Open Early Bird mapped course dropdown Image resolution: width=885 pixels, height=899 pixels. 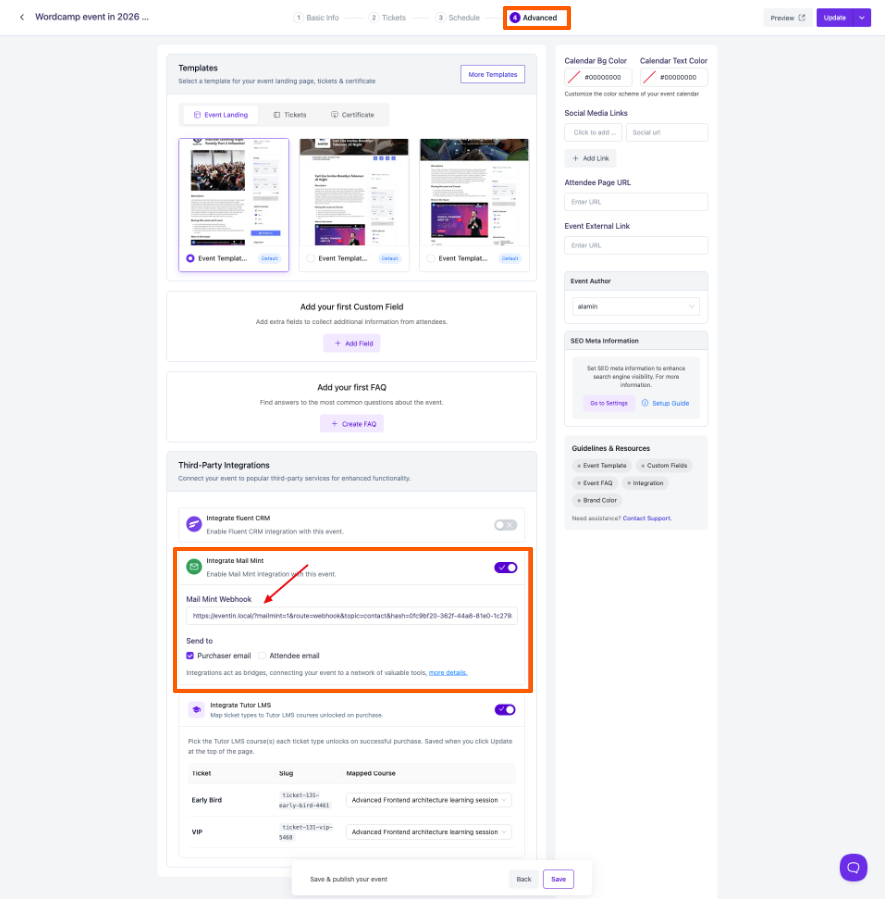pyautogui.click(x=429, y=800)
